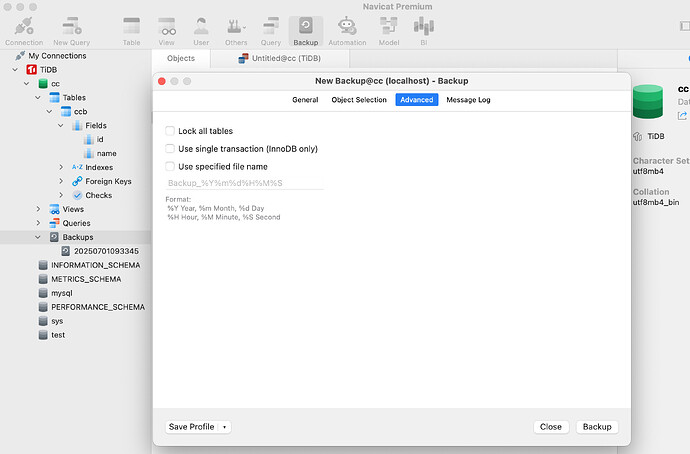Viewport: 690px width, 454px height.
Task: Select backup 20250701093345 in the tree
Action: click(106, 251)
